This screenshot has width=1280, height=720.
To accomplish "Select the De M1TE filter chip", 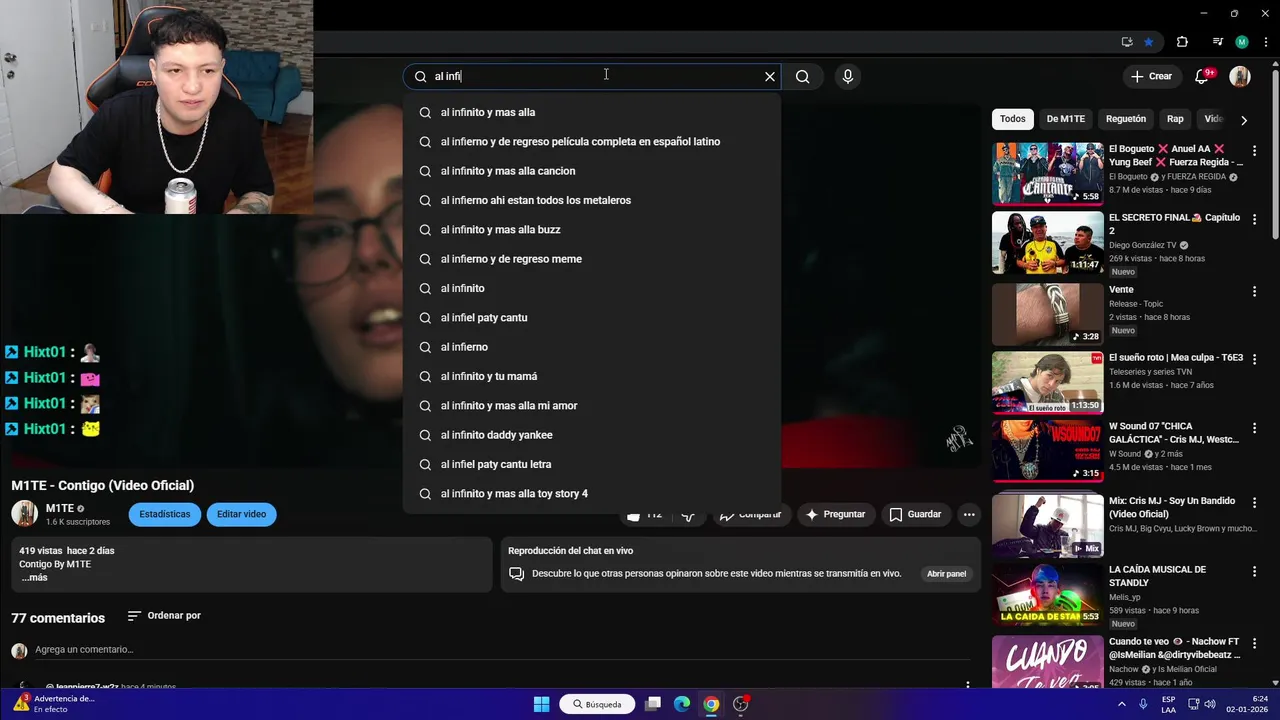I will [1065, 119].
